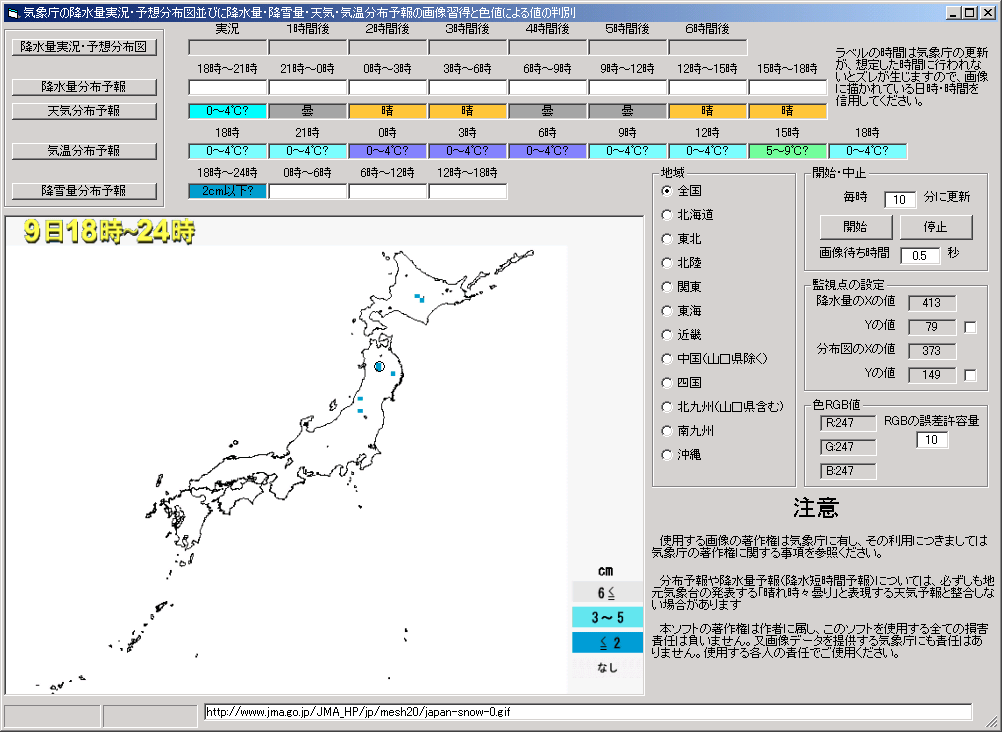Screen dimensions: 1002x732
Task: Click the 12時～18時 snowfall value box
Action: [x=467, y=191]
